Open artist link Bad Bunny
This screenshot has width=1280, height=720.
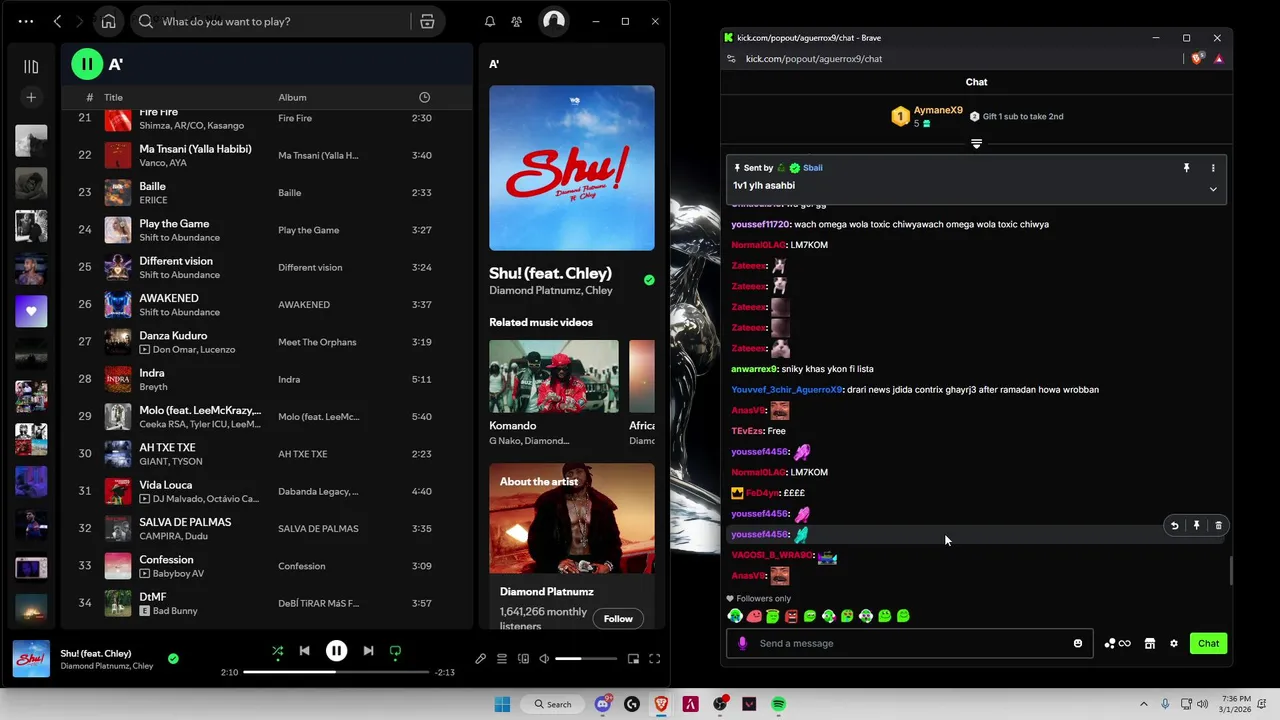coord(175,611)
